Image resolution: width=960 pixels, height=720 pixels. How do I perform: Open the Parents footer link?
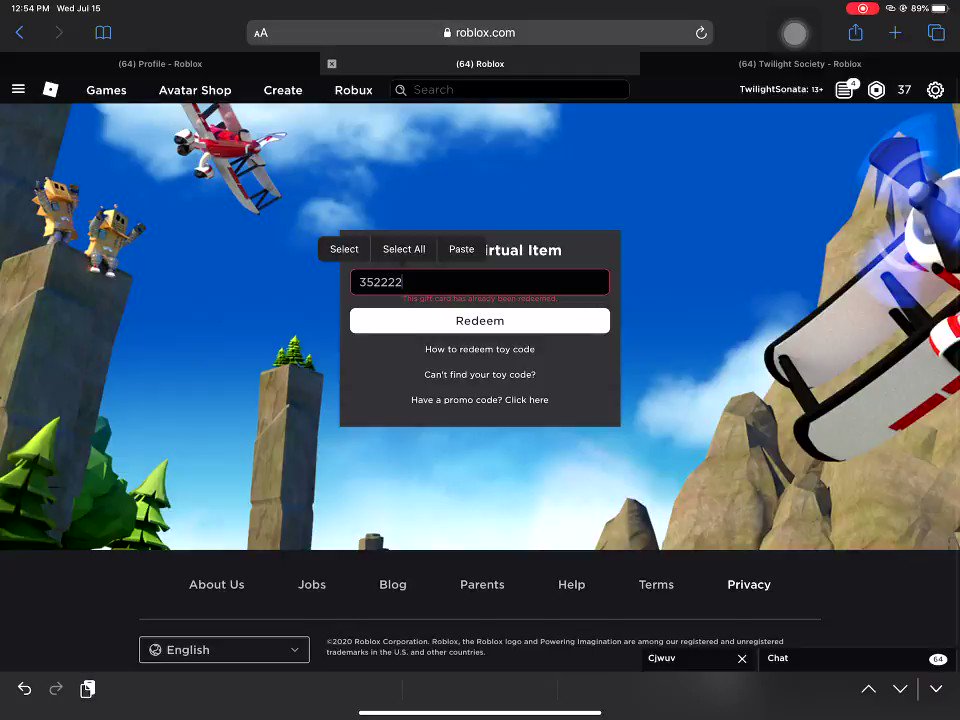coord(482,585)
